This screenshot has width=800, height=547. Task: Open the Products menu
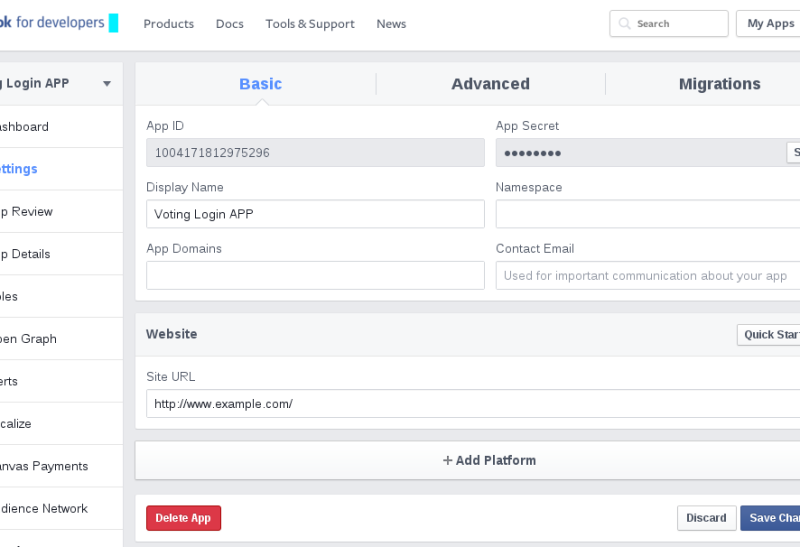click(x=168, y=24)
